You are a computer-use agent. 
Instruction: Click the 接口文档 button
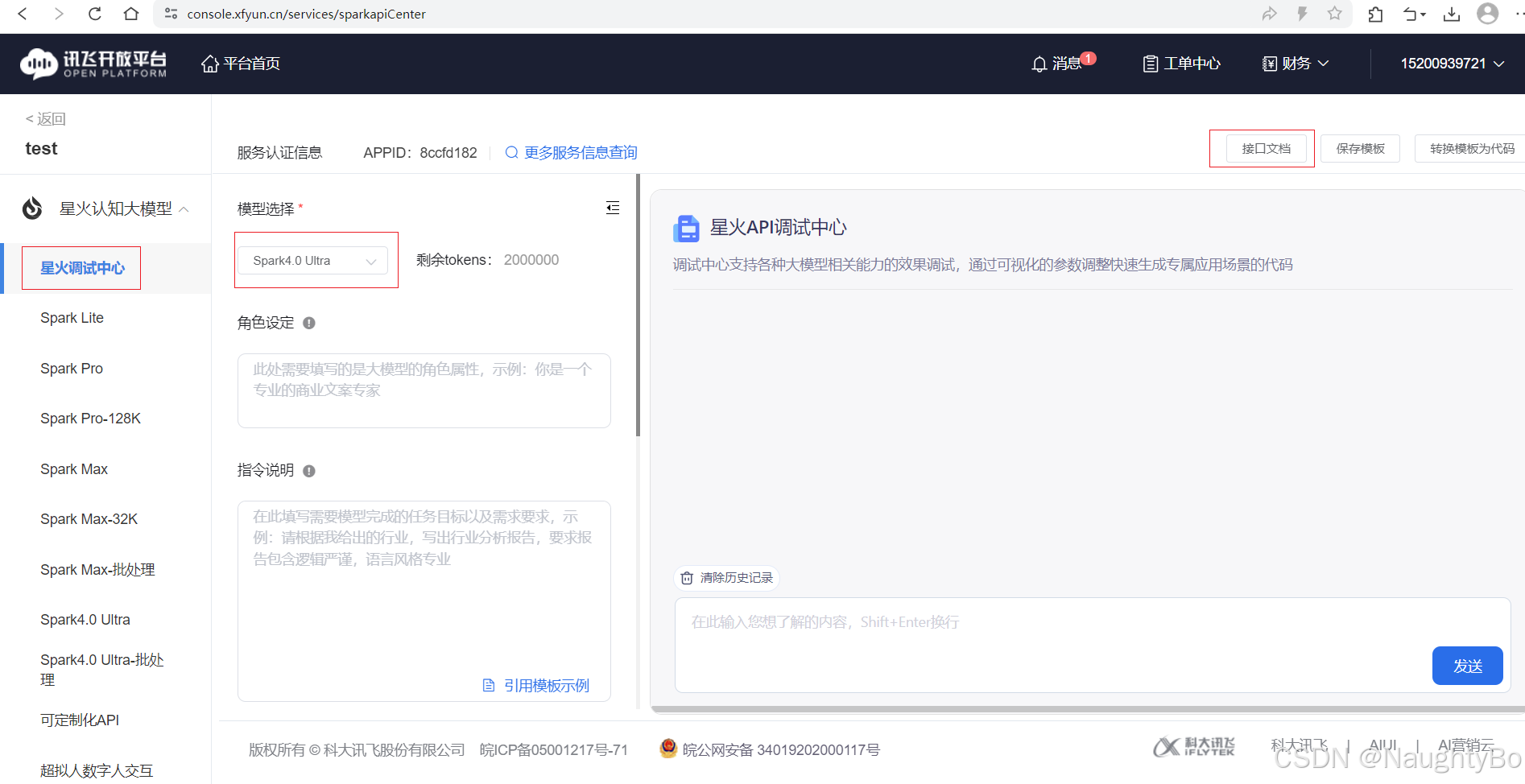pyautogui.click(x=1266, y=148)
